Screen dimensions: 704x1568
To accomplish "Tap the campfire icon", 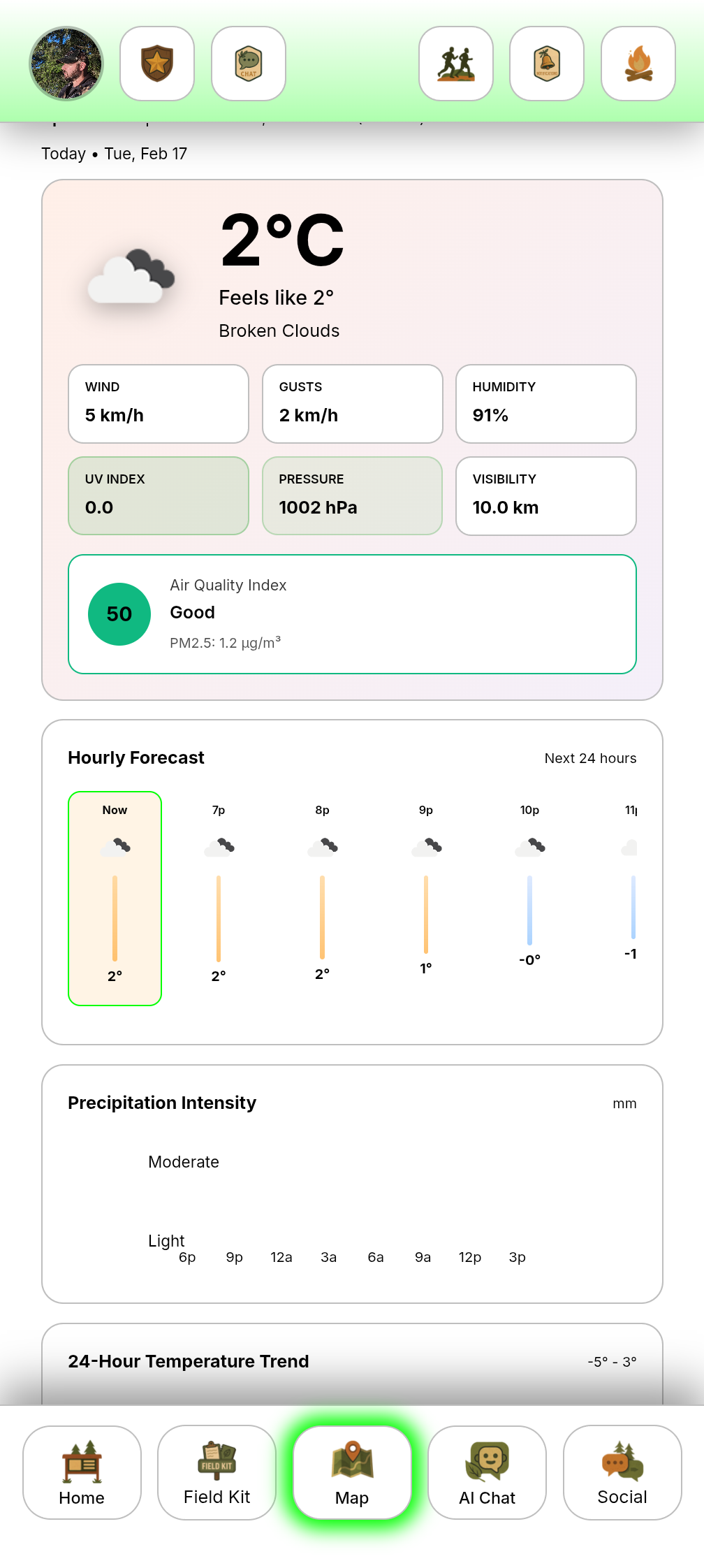I will (x=638, y=64).
